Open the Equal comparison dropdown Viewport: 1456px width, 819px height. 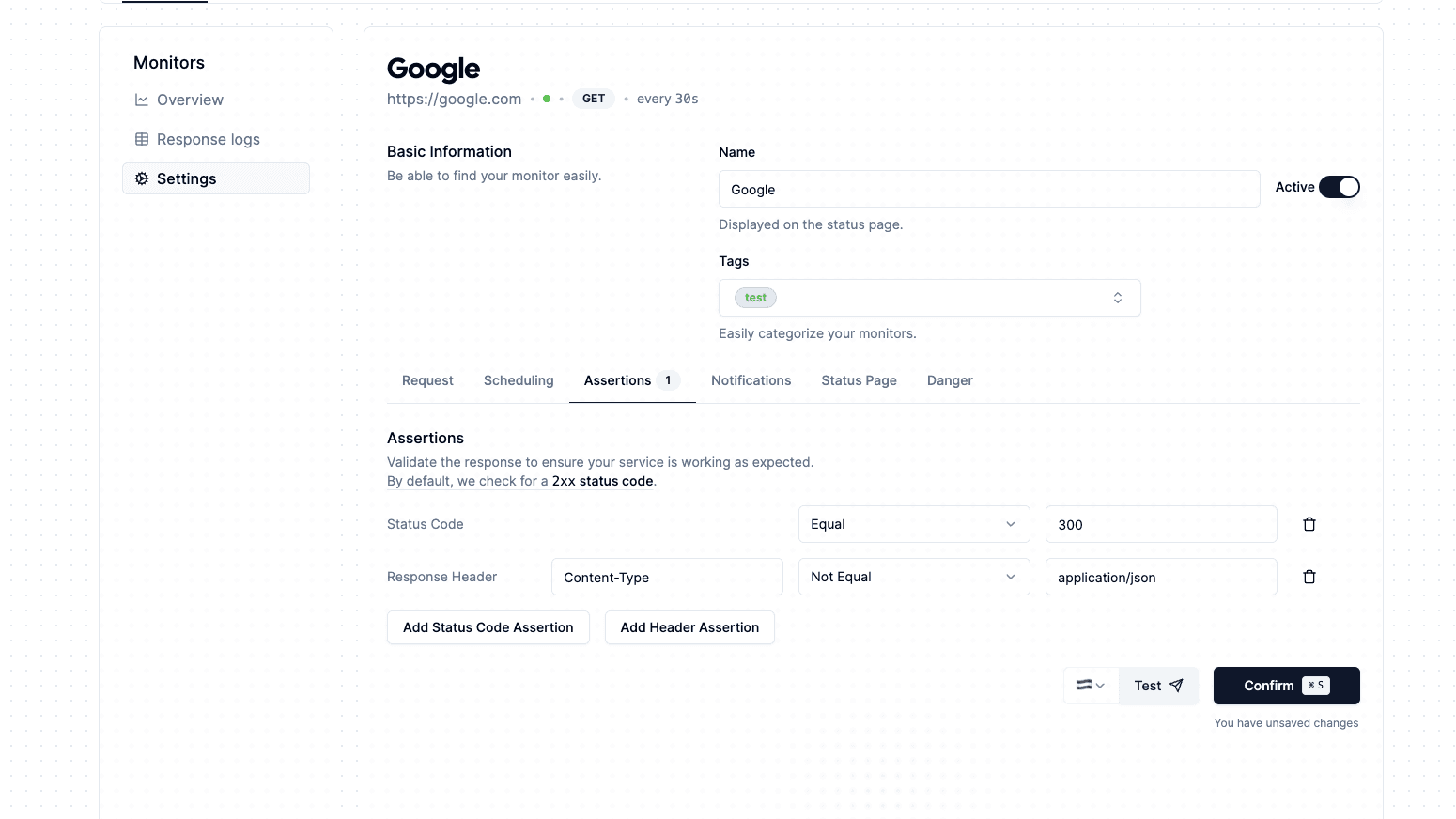(x=913, y=524)
